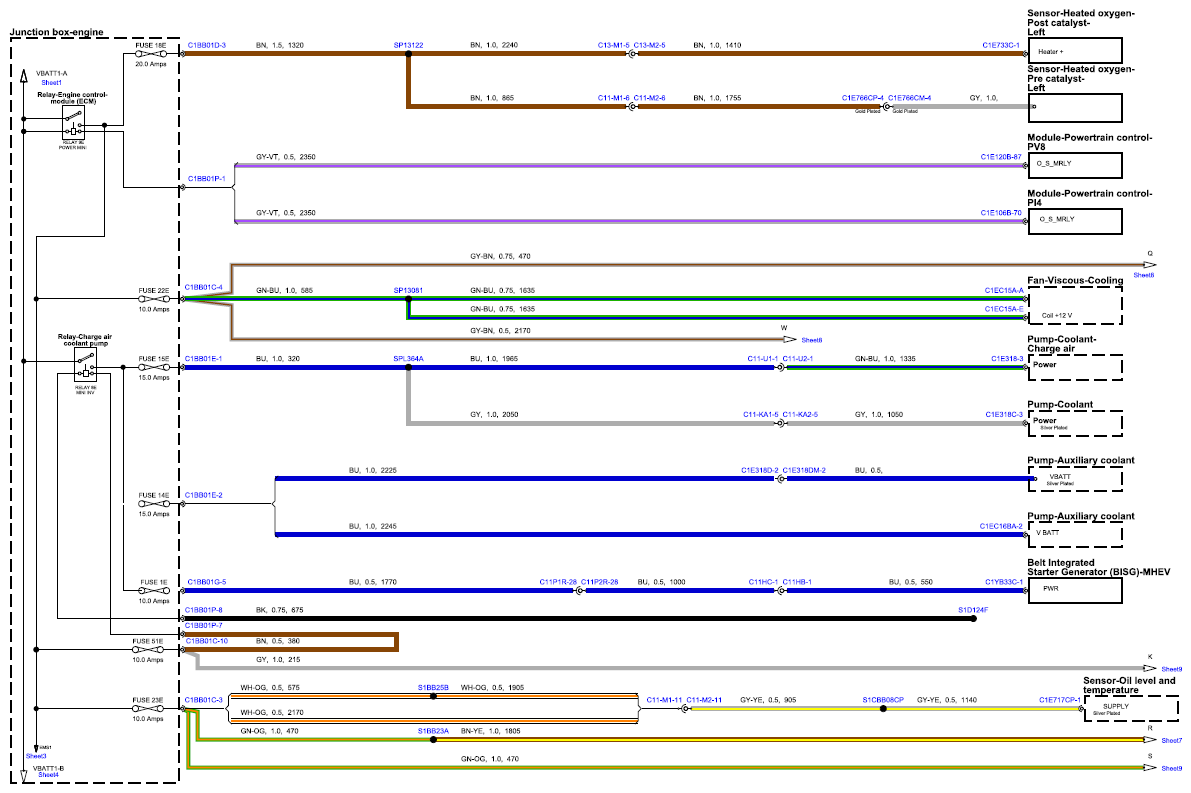This screenshot has height=793, width=1191.
Task: Click the VBATT1-A upward arrow
Action: click(24, 76)
